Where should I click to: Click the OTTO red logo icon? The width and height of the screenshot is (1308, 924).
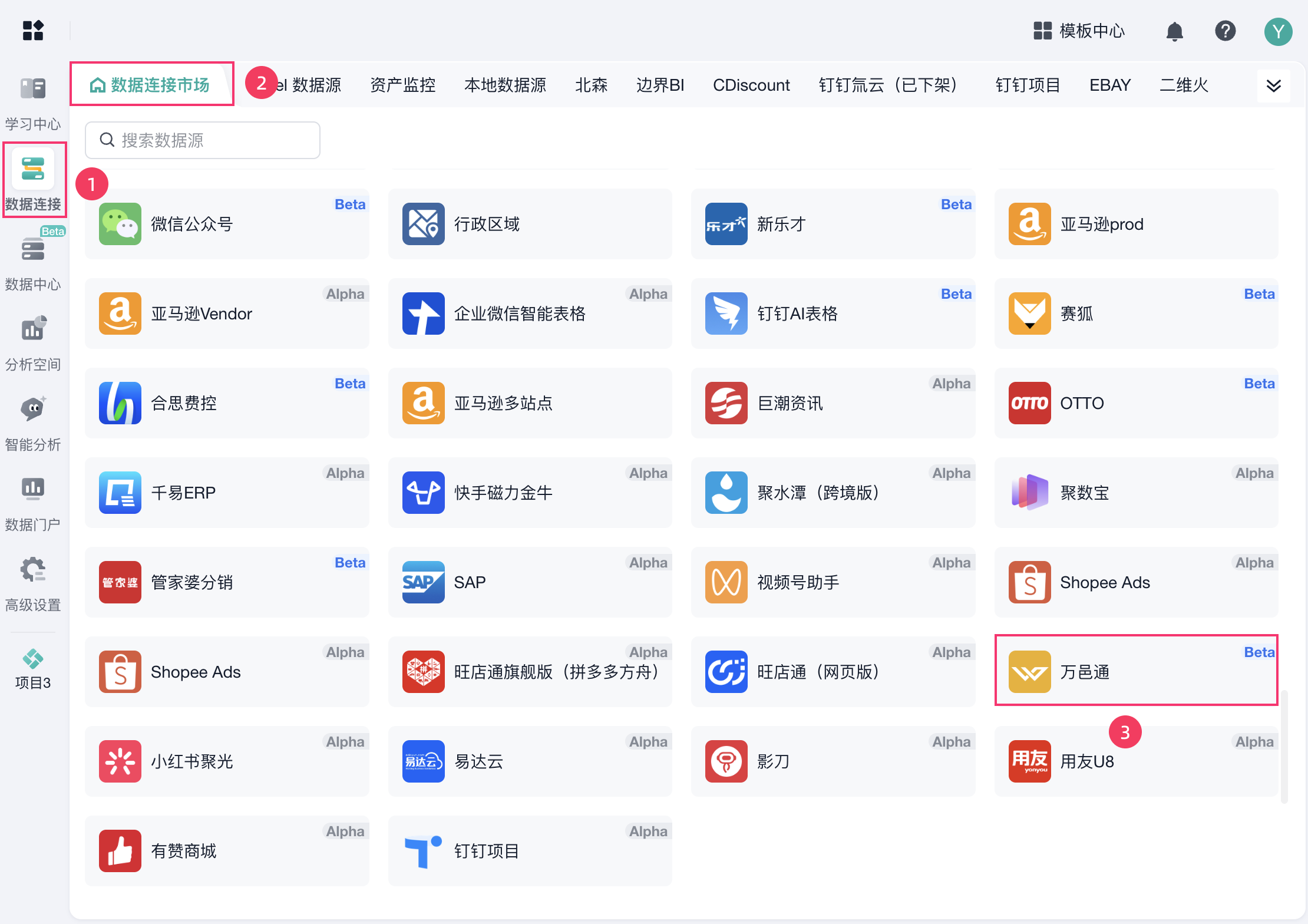point(1029,403)
